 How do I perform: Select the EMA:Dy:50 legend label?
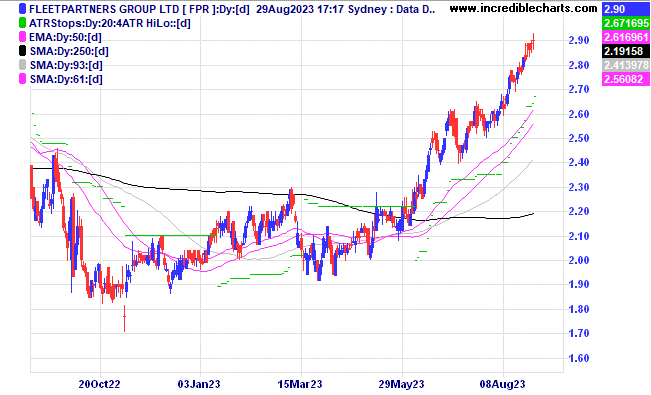click(x=65, y=37)
